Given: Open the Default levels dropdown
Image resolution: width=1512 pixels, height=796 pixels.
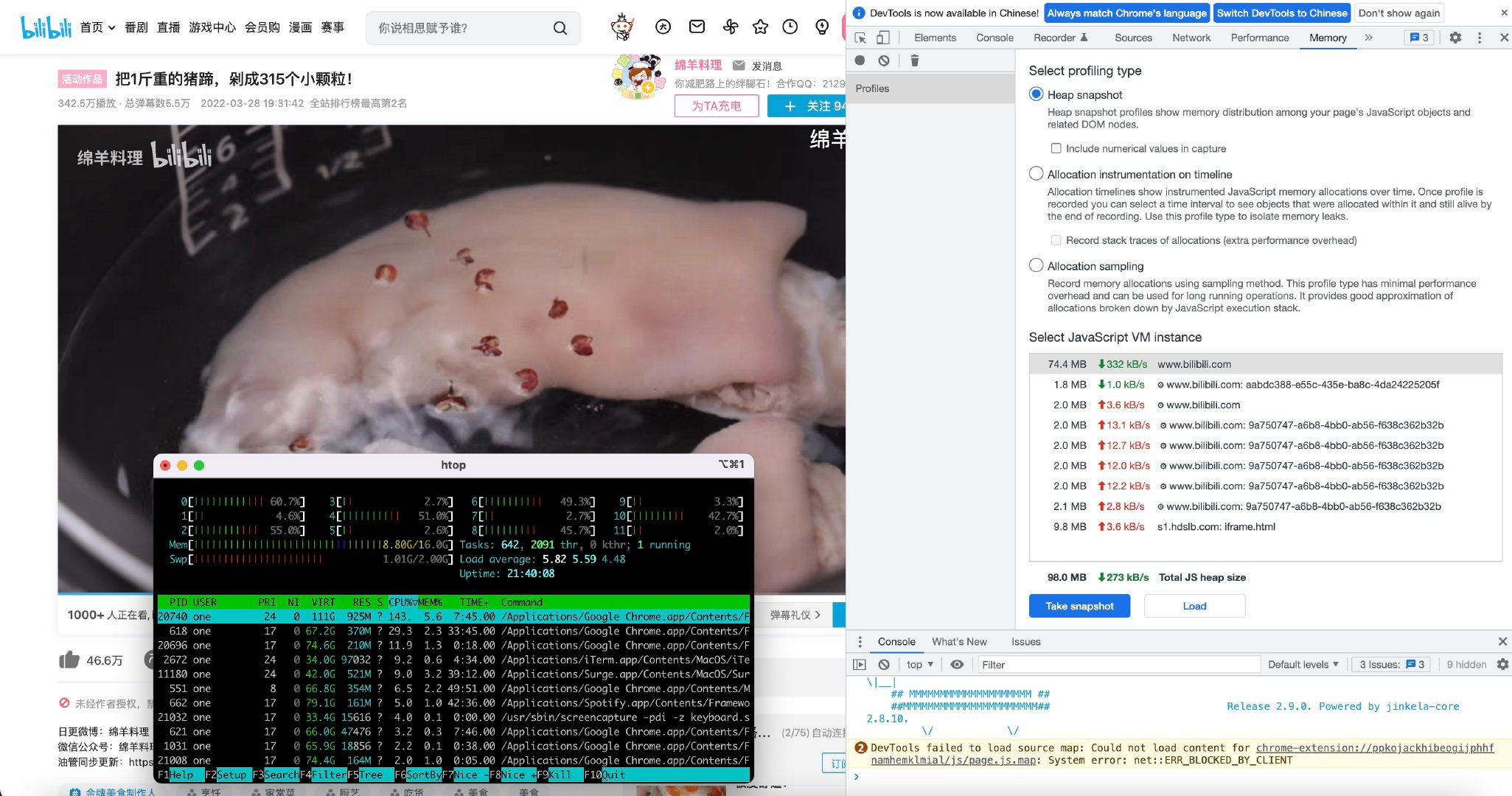Looking at the screenshot, I should [x=1303, y=664].
